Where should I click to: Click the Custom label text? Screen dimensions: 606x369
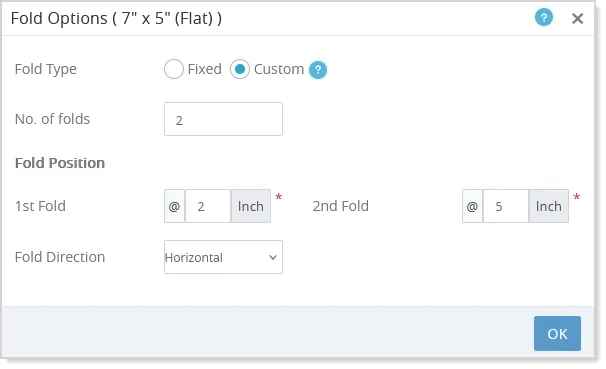point(279,69)
